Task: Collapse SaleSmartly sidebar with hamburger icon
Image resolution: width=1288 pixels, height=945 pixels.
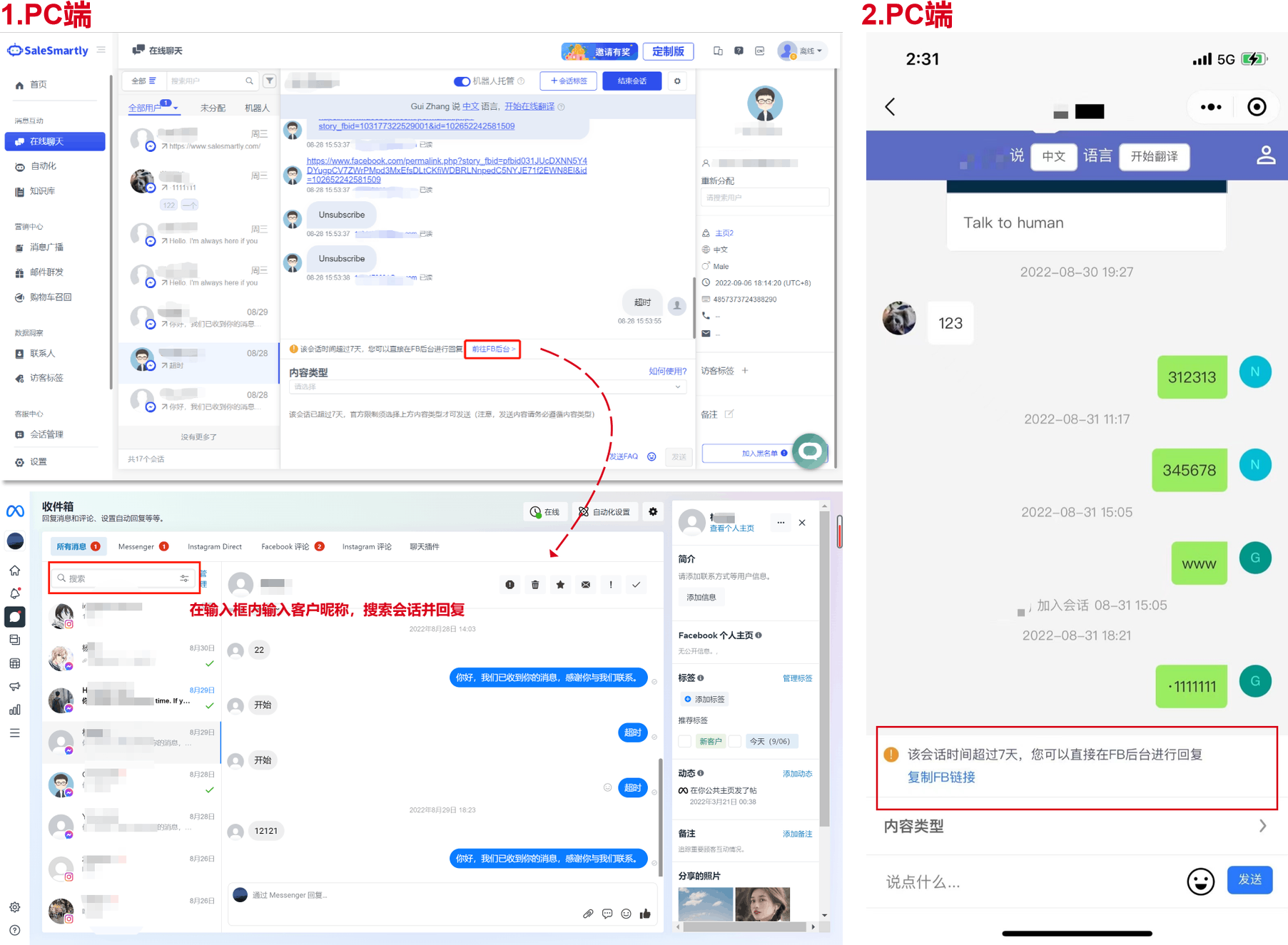Action: pos(101,50)
